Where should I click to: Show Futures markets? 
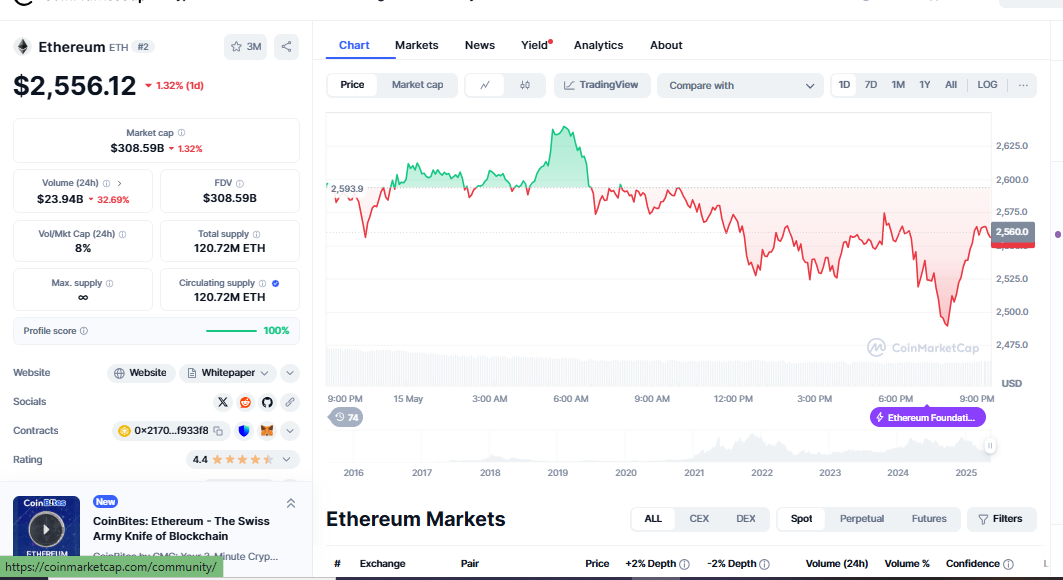[929, 519]
